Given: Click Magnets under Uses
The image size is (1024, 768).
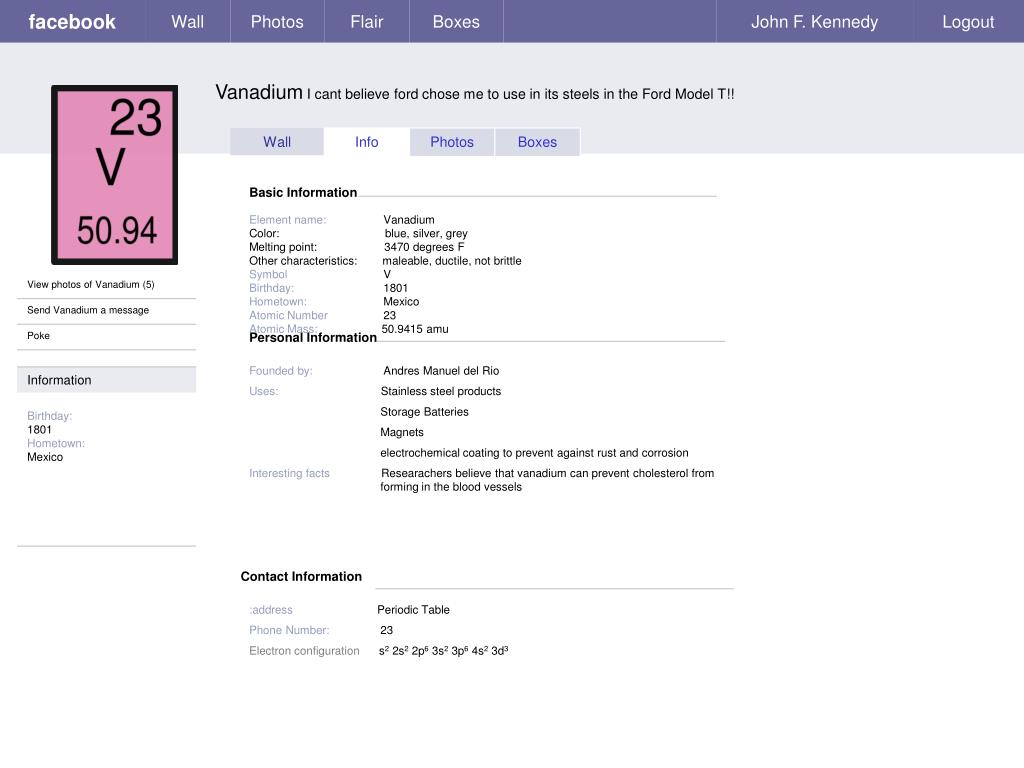Looking at the screenshot, I should [402, 432].
